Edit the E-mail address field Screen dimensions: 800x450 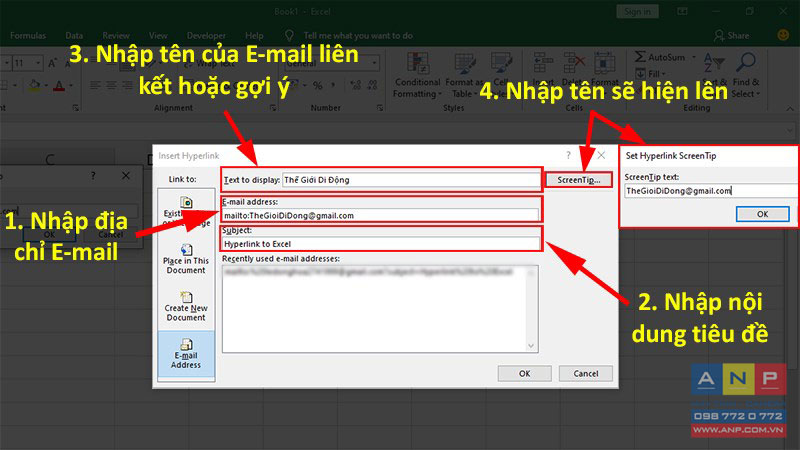point(381,215)
